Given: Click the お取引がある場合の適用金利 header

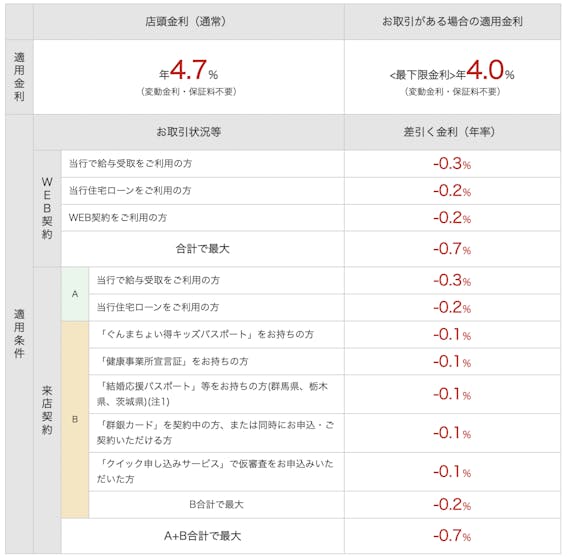Looking at the screenshot, I should click(x=452, y=21).
